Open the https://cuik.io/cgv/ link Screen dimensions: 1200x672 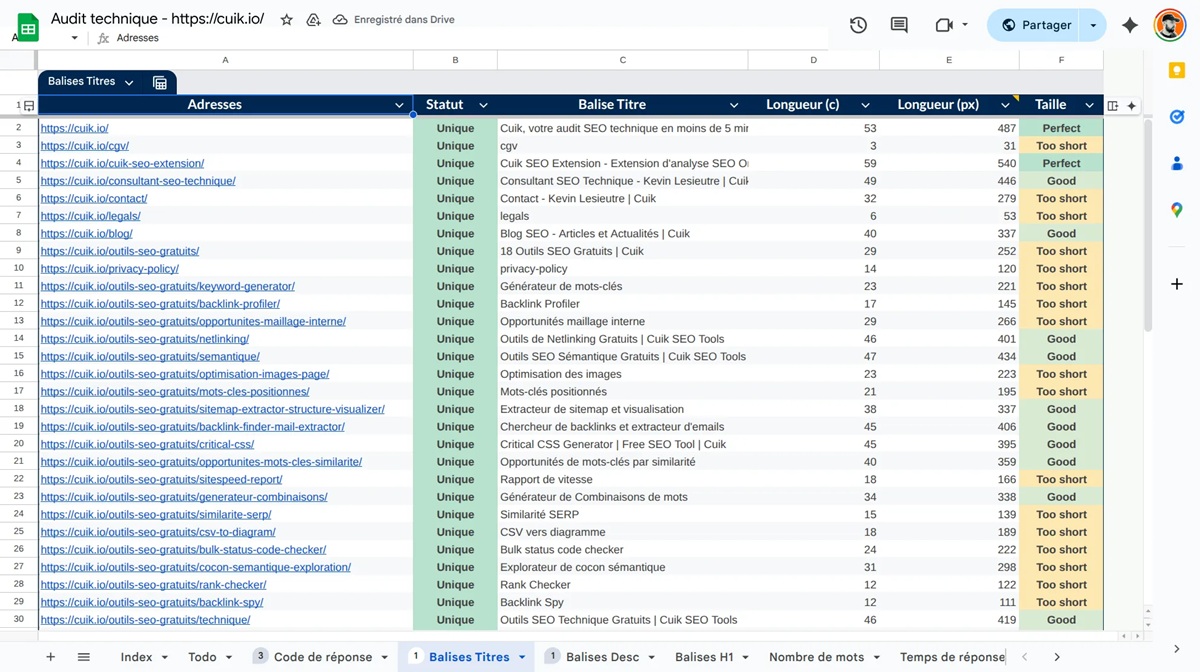click(85, 146)
